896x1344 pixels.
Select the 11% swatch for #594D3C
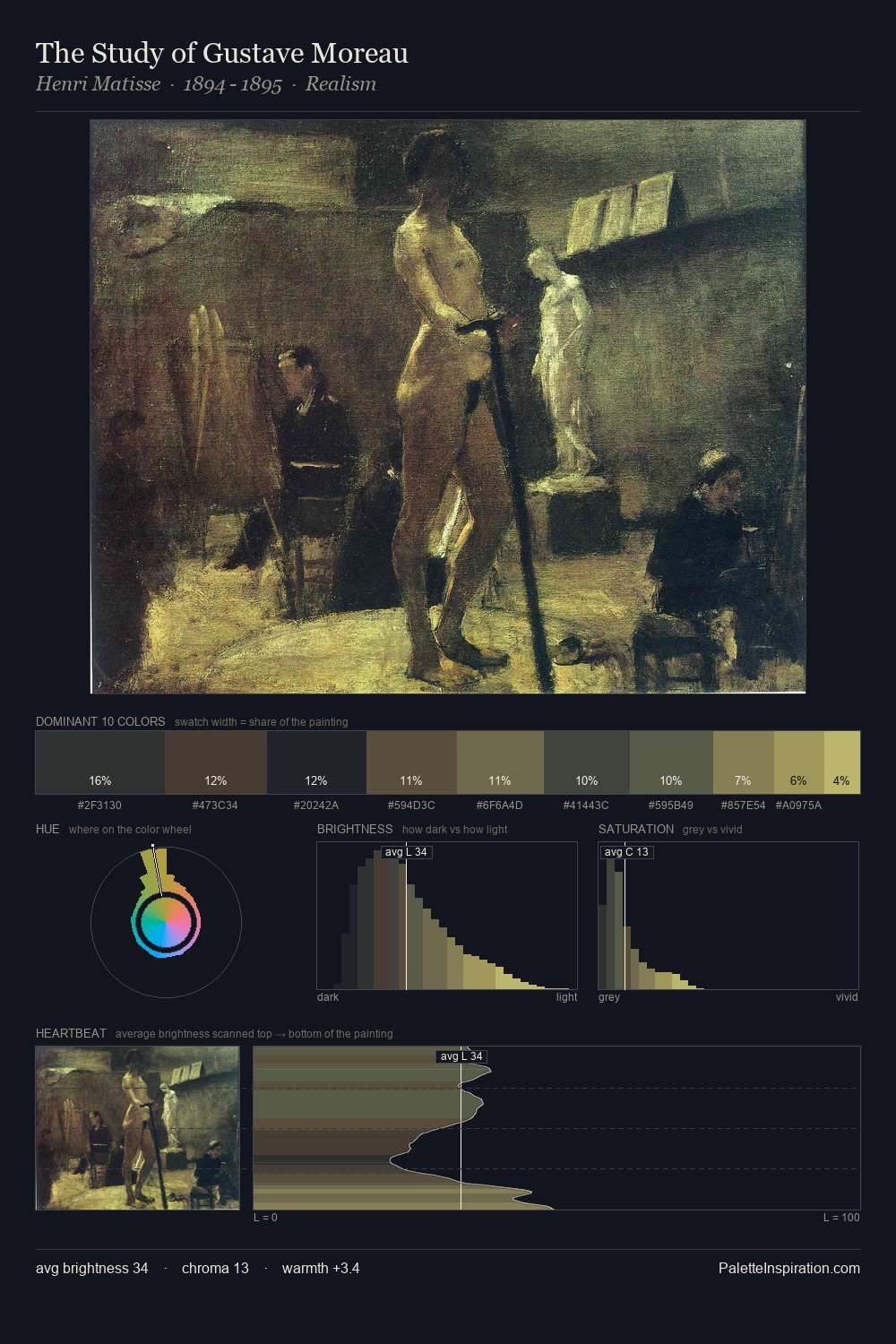[411, 762]
